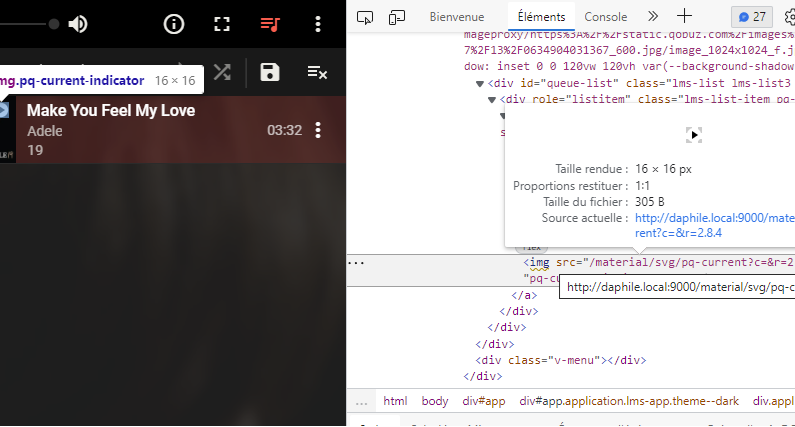Select div#app.application.lms-app.theme--dark breadcrumb
This screenshot has height=427, width=795.
click(x=629, y=401)
